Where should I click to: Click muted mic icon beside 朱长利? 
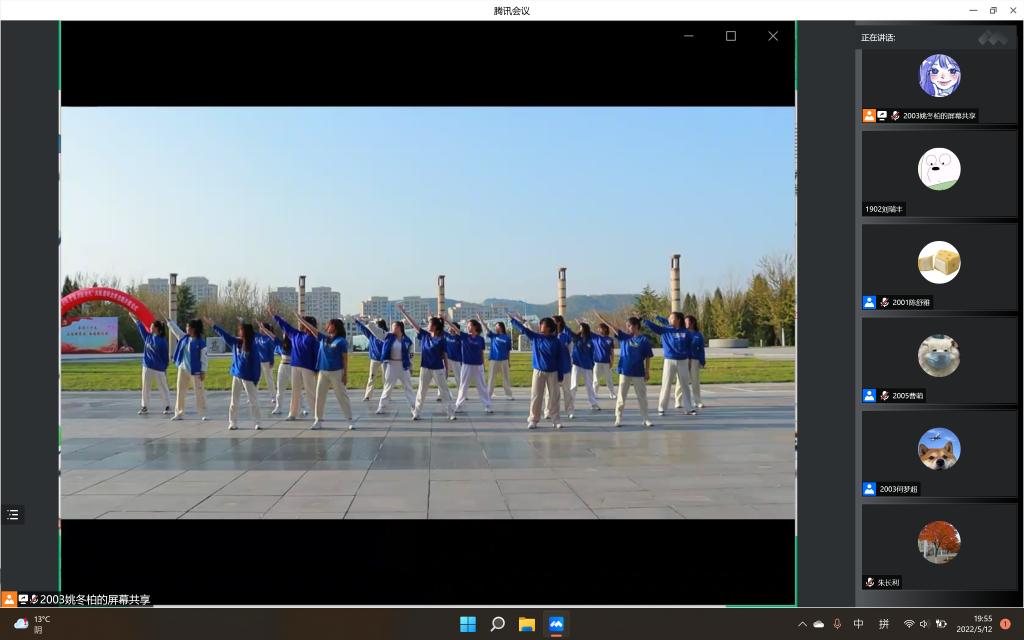pos(870,582)
